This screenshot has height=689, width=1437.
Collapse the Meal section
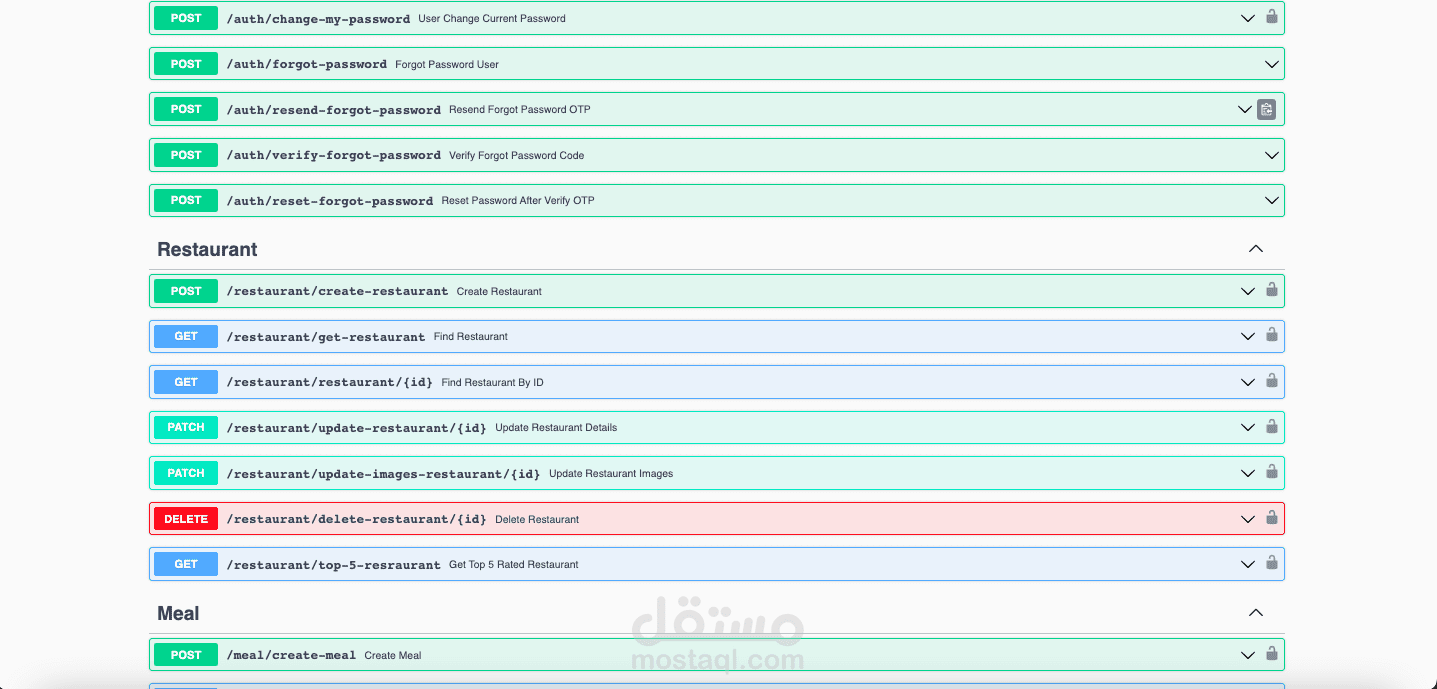[x=1256, y=612]
